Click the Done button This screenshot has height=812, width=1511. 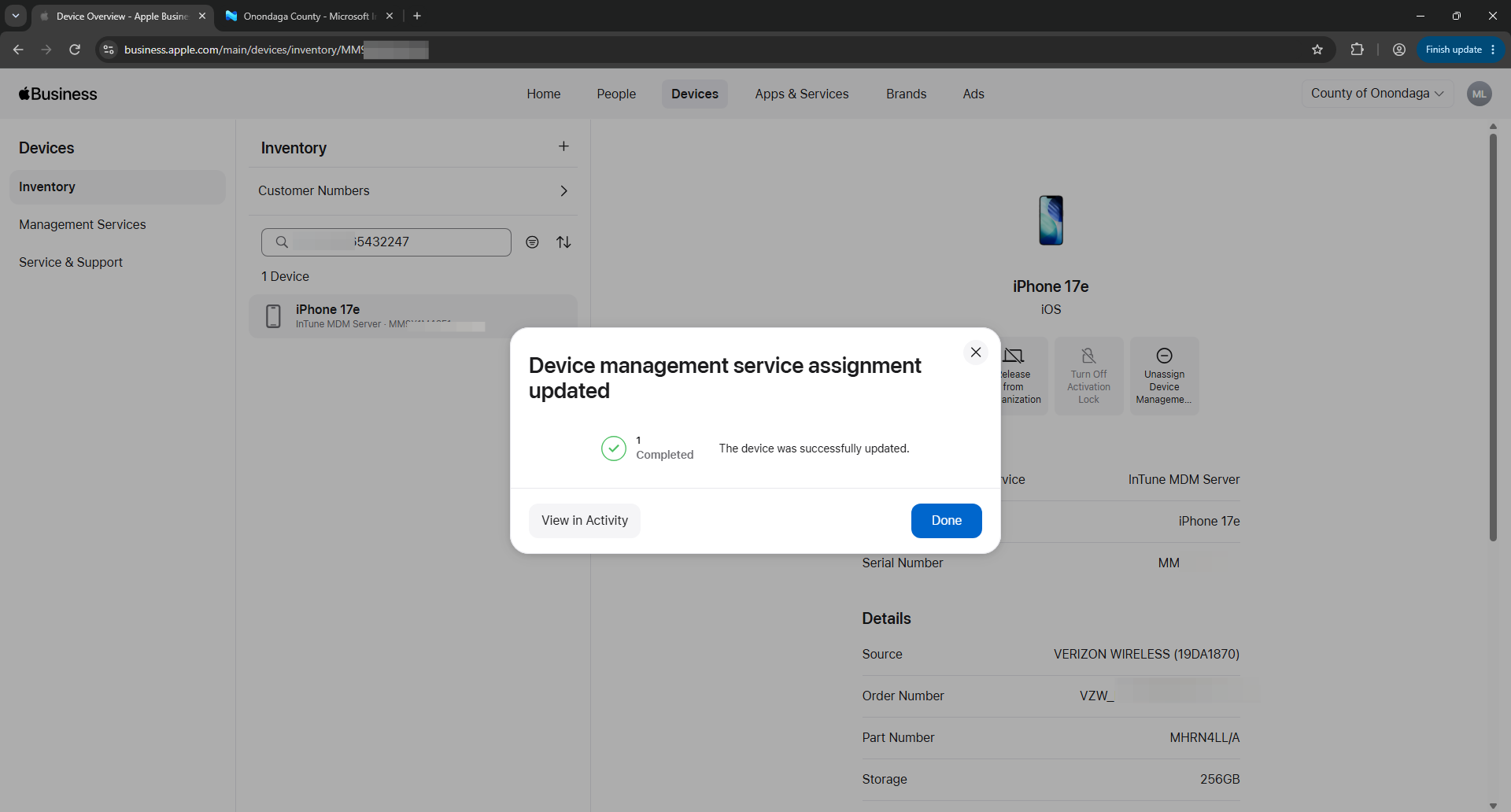946,521
